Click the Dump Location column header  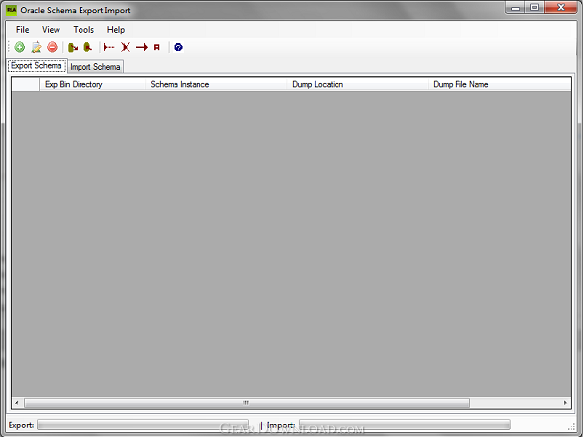click(358, 85)
